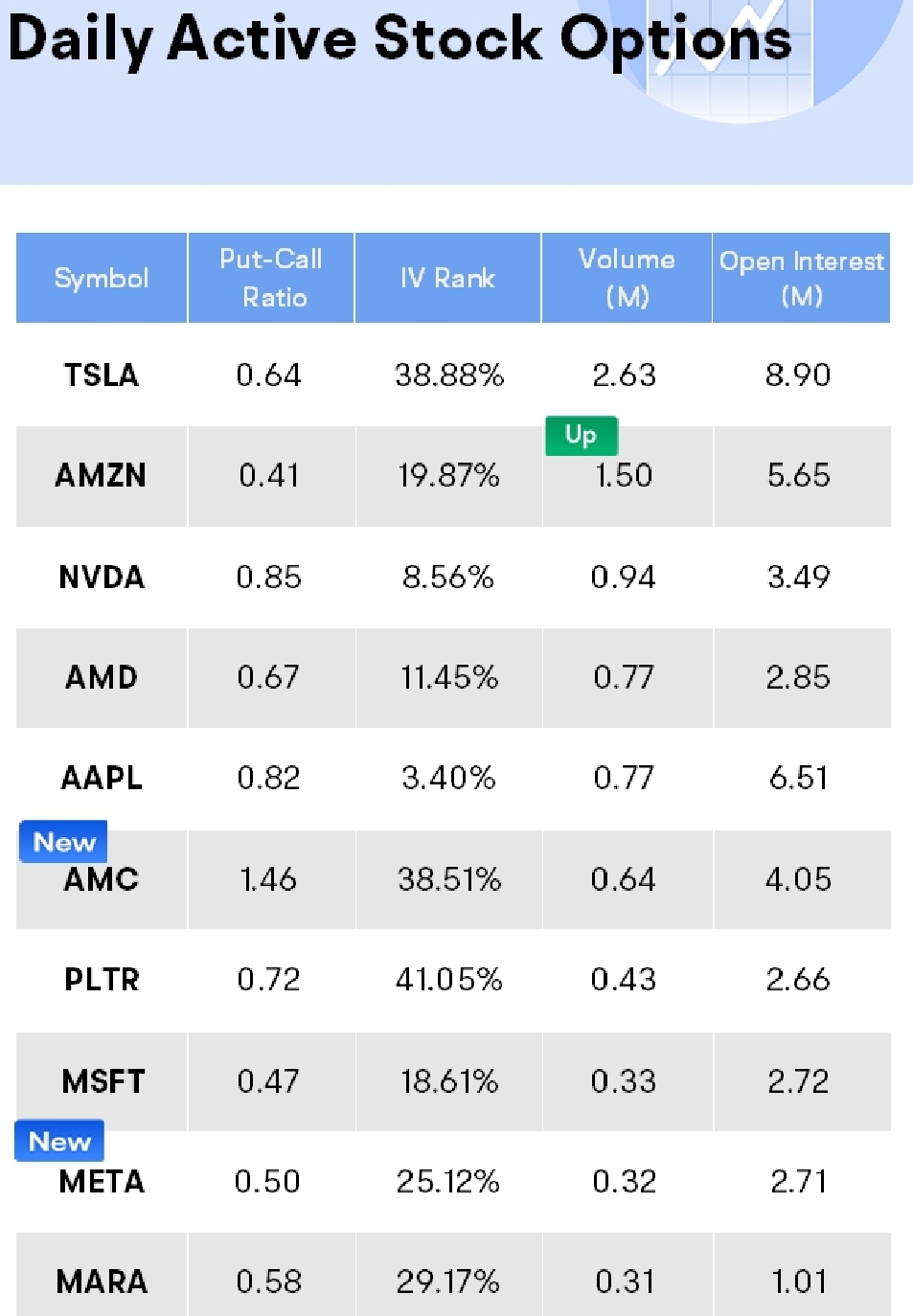Open the AAPL ticker symbol
This screenshot has height=1316, width=913.
point(102,778)
